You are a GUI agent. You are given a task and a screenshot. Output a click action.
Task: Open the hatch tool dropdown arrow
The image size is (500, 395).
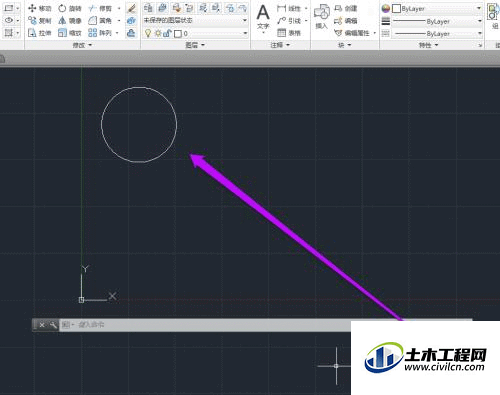coord(18,33)
